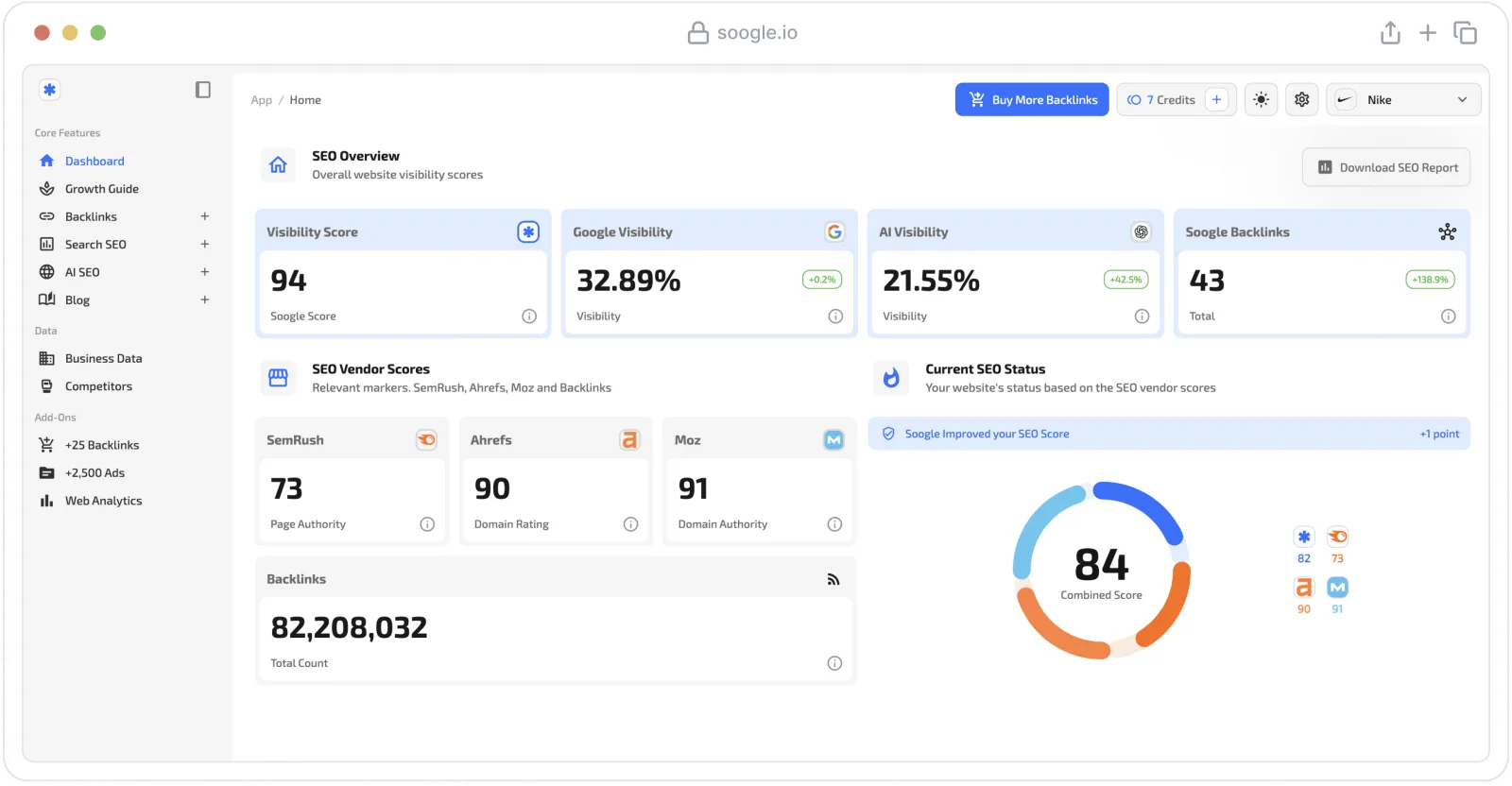The image size is (1512, 786).
Task: Click the Combined Score donut chart
Action: coord(1101,571)
